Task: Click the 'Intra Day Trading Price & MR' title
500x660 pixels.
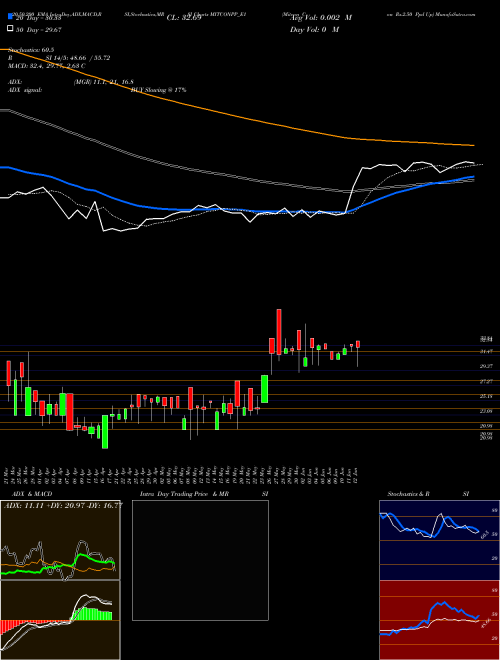Action: point(184,494)
